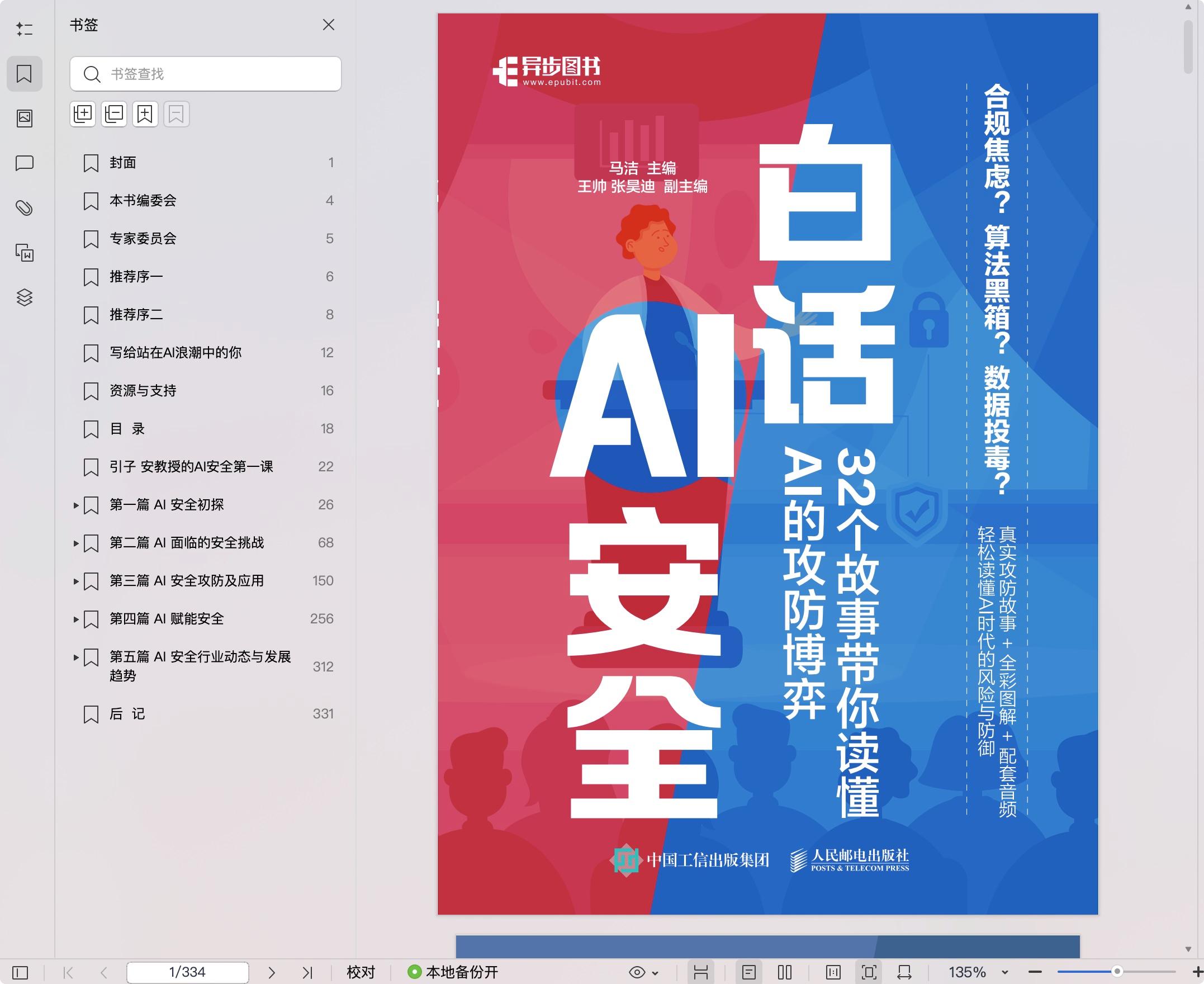Click the add bookmark icon
Image resolution: width=1204 pixels, height=984 pixels.
pyautogui.click(x=145, y=115)
